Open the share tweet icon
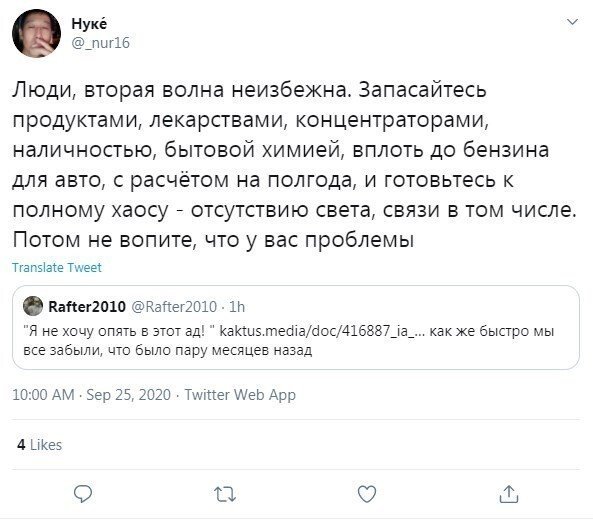593x525 pixels. click(x=509, y=494)
